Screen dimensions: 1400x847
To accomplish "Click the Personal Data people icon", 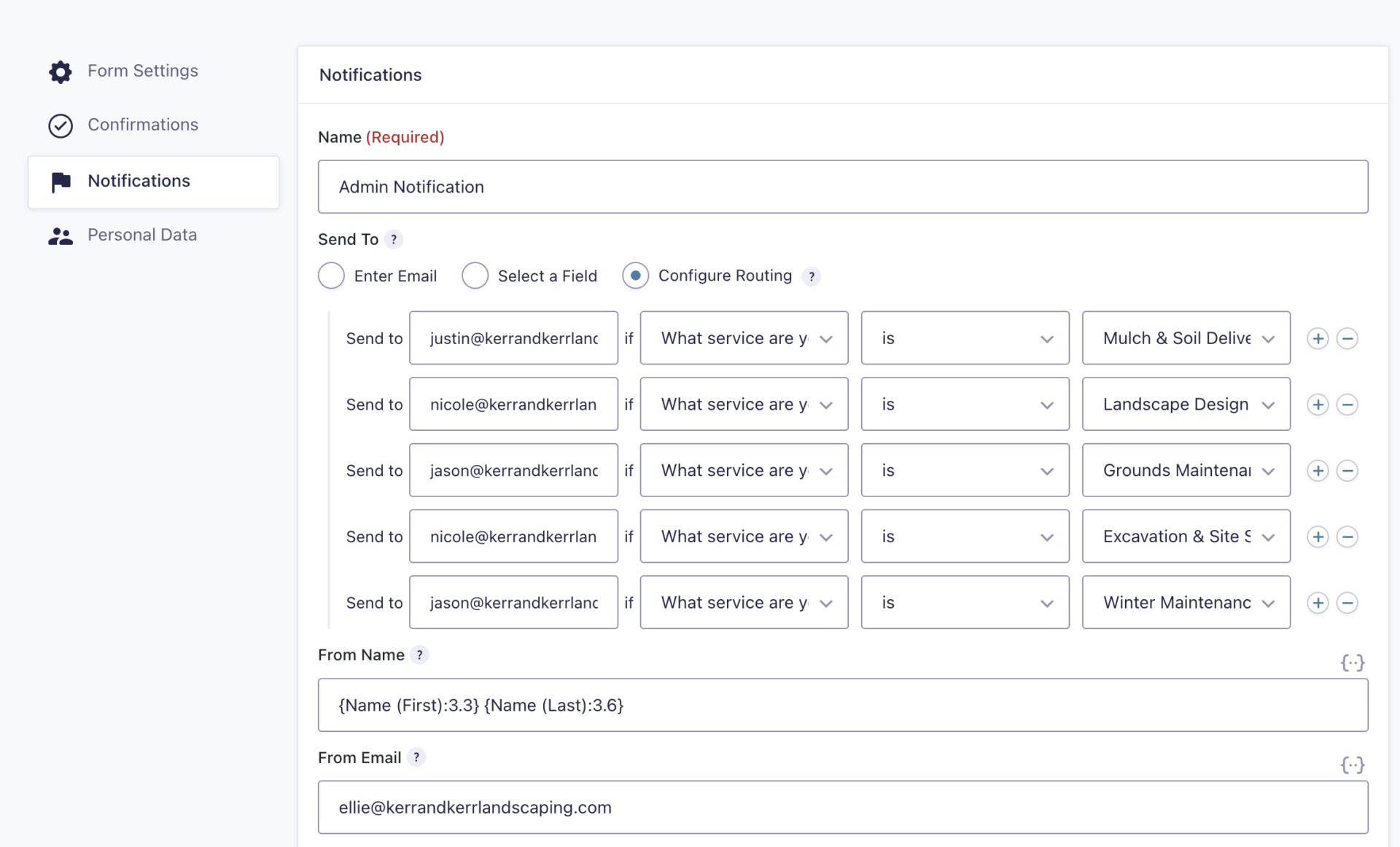I will coord(61,235).
